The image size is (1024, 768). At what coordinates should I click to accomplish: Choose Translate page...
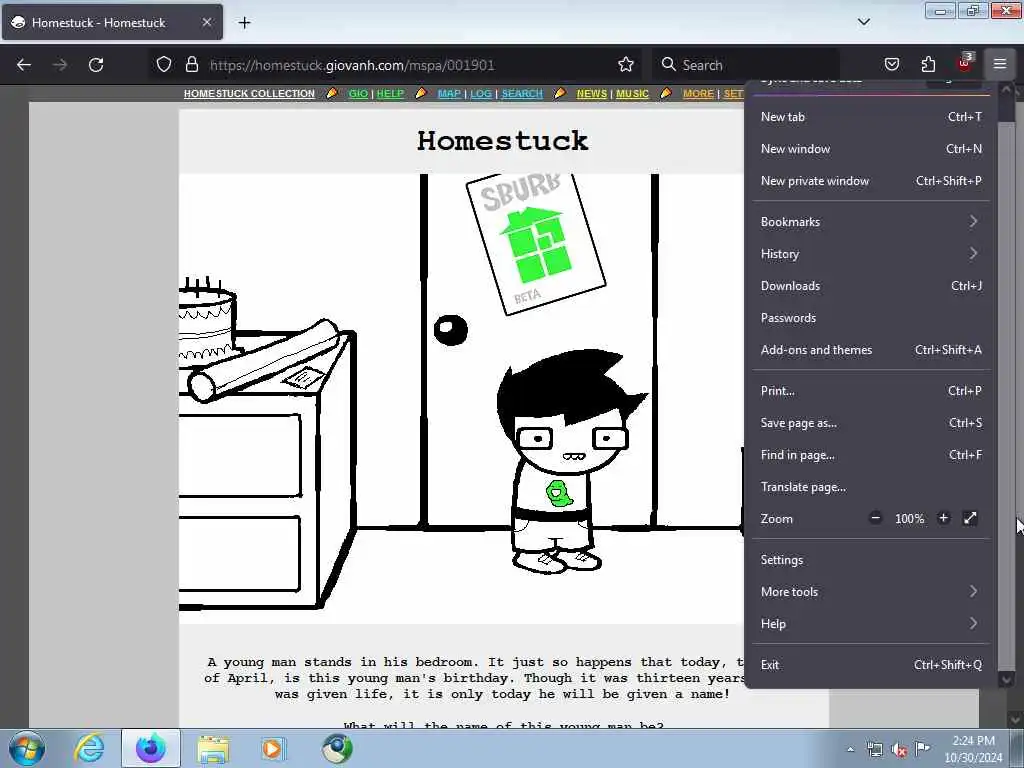click(871, 487)
